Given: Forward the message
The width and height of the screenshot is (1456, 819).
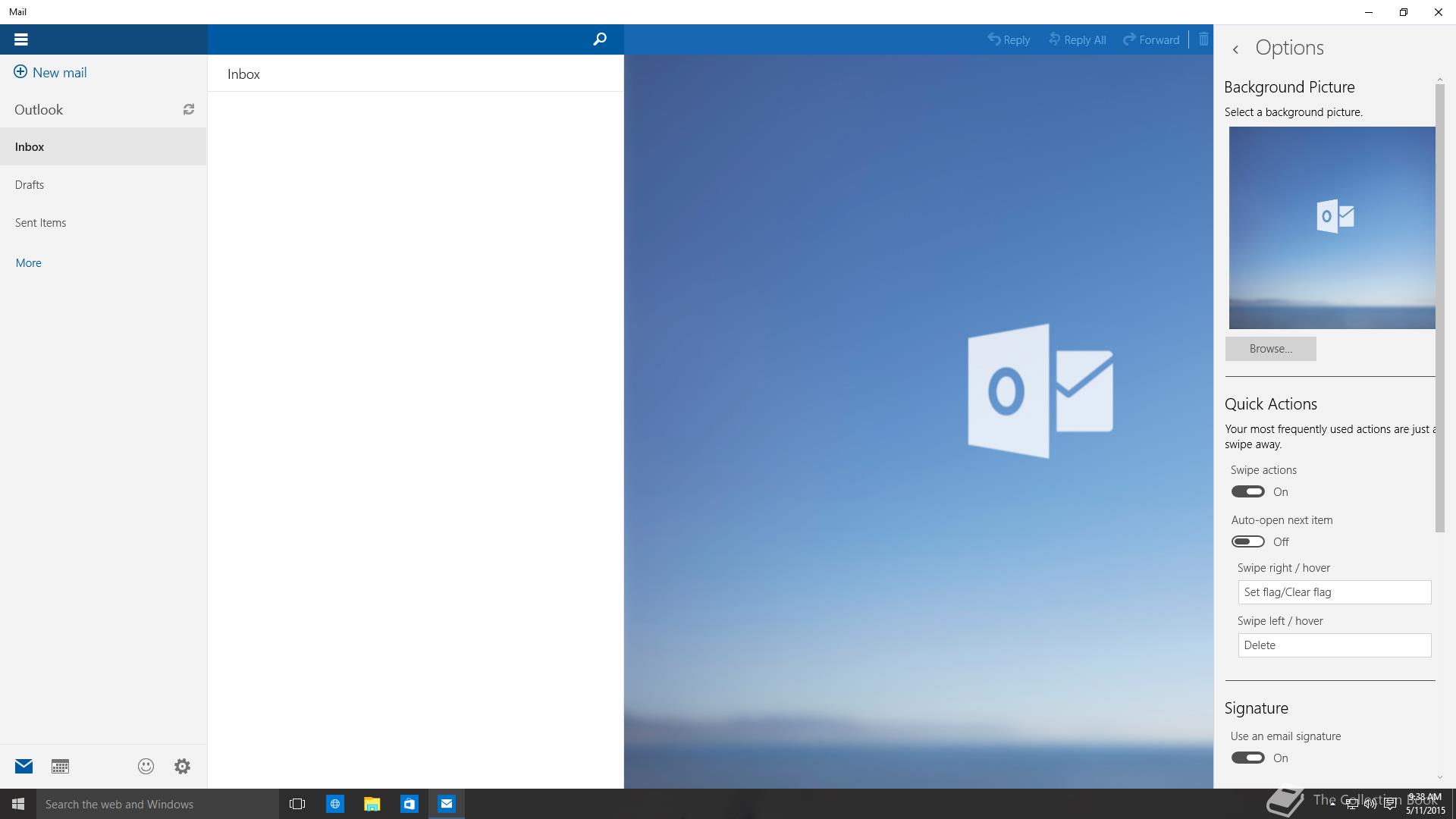Looking at the screenshot, I should pos(1151,39).
